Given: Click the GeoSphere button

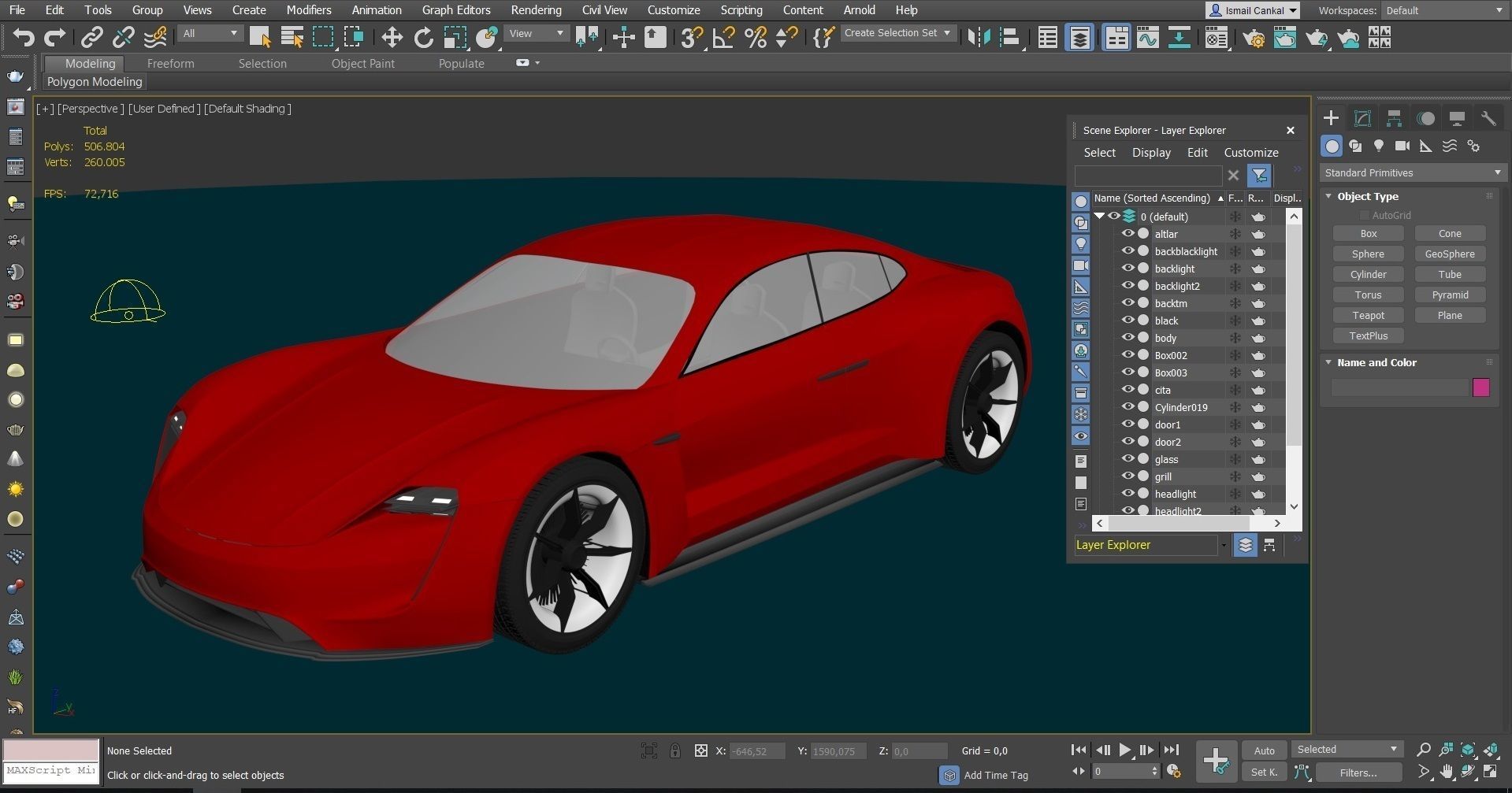Looking at the screenshot, I should (x=1450, y=254).
